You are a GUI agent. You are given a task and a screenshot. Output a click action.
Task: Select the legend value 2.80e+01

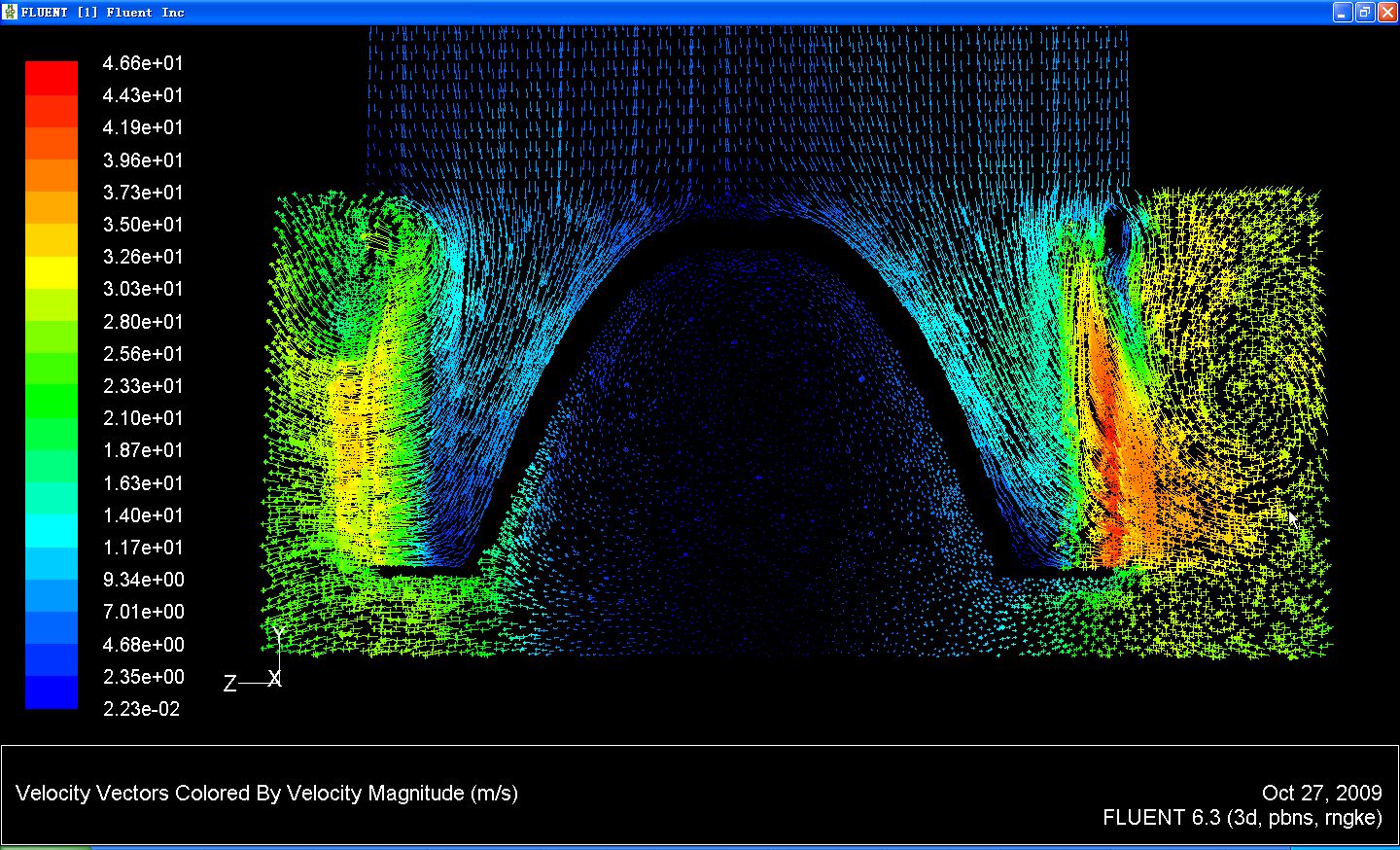coord(143,322)
